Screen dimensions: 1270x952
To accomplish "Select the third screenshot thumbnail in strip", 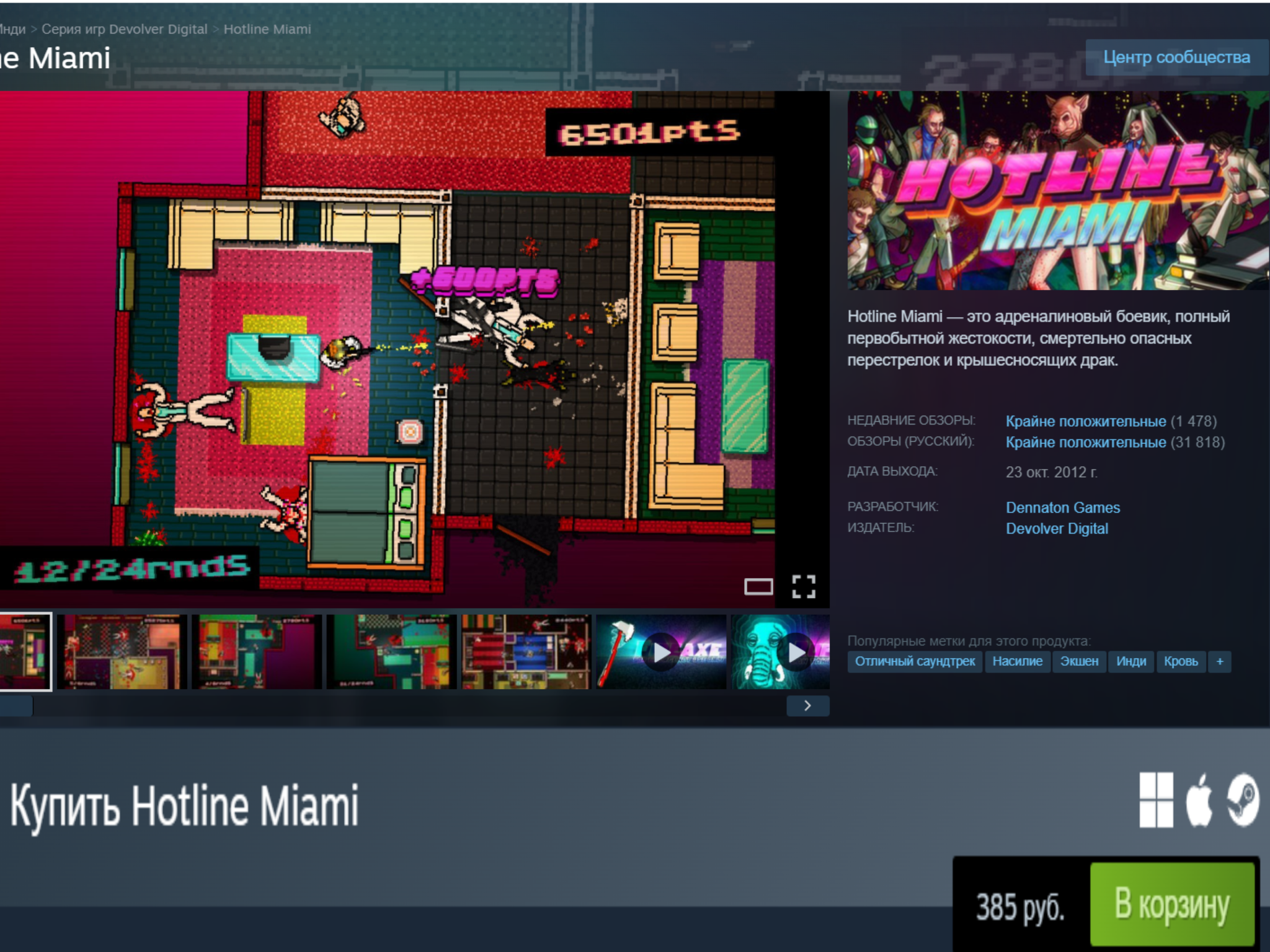I will pyautogui.click(x=257, y=651).
